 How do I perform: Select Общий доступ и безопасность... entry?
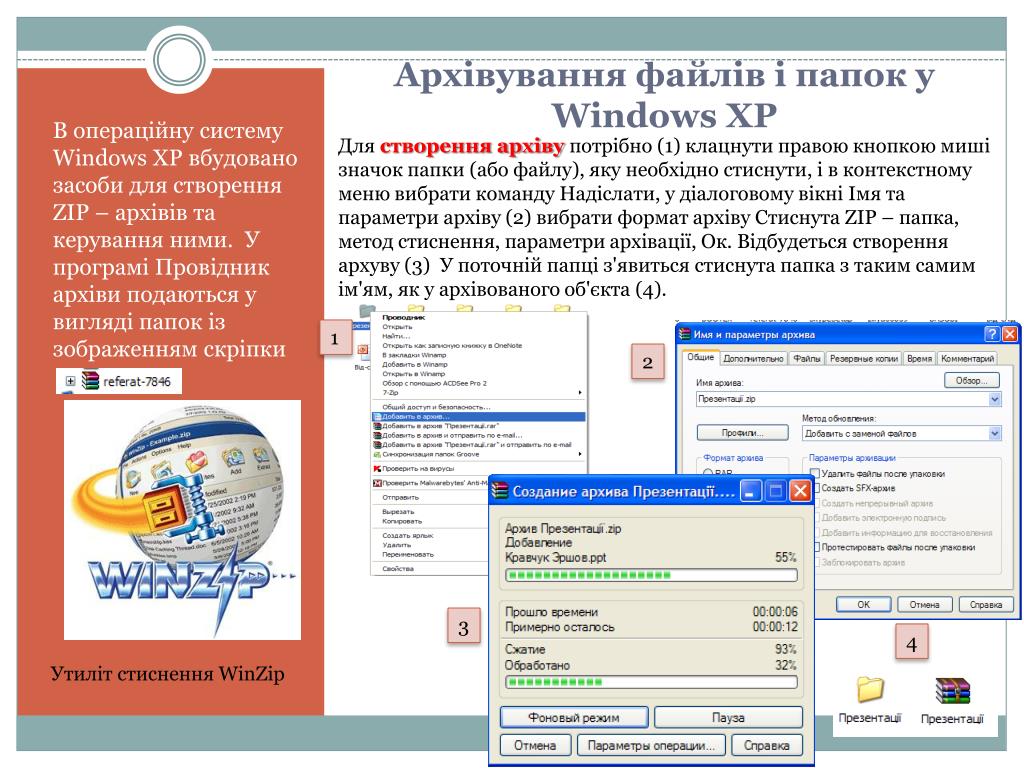(x=436, y=407)
